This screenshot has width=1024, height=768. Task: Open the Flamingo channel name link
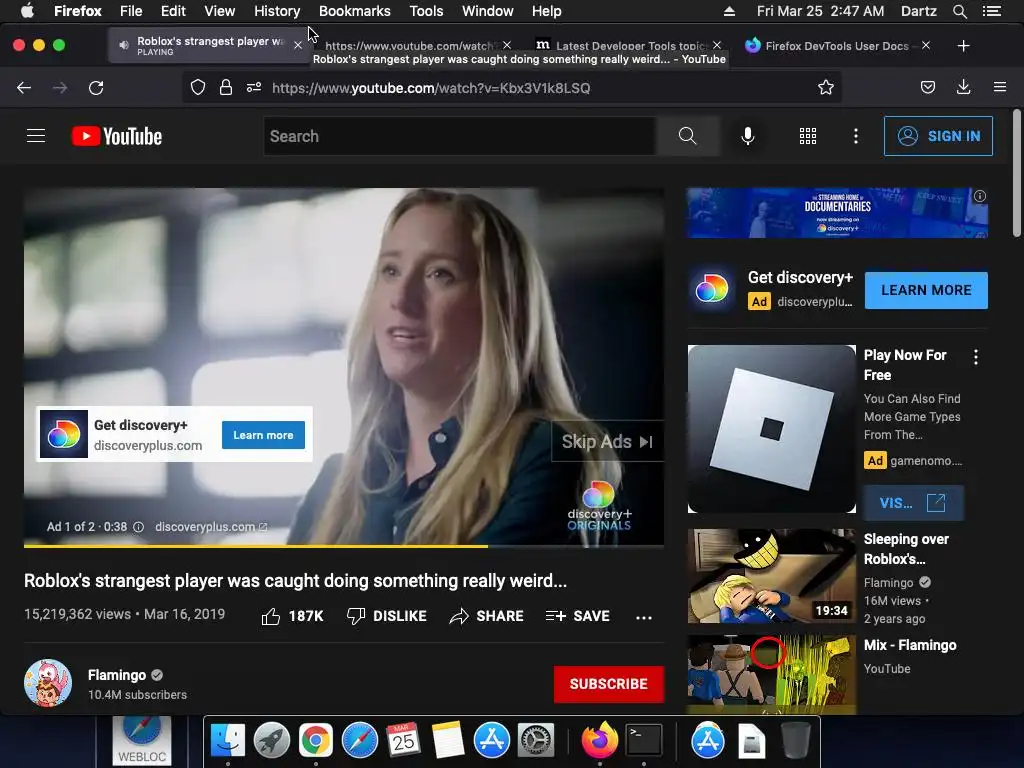tap(117, 675)
